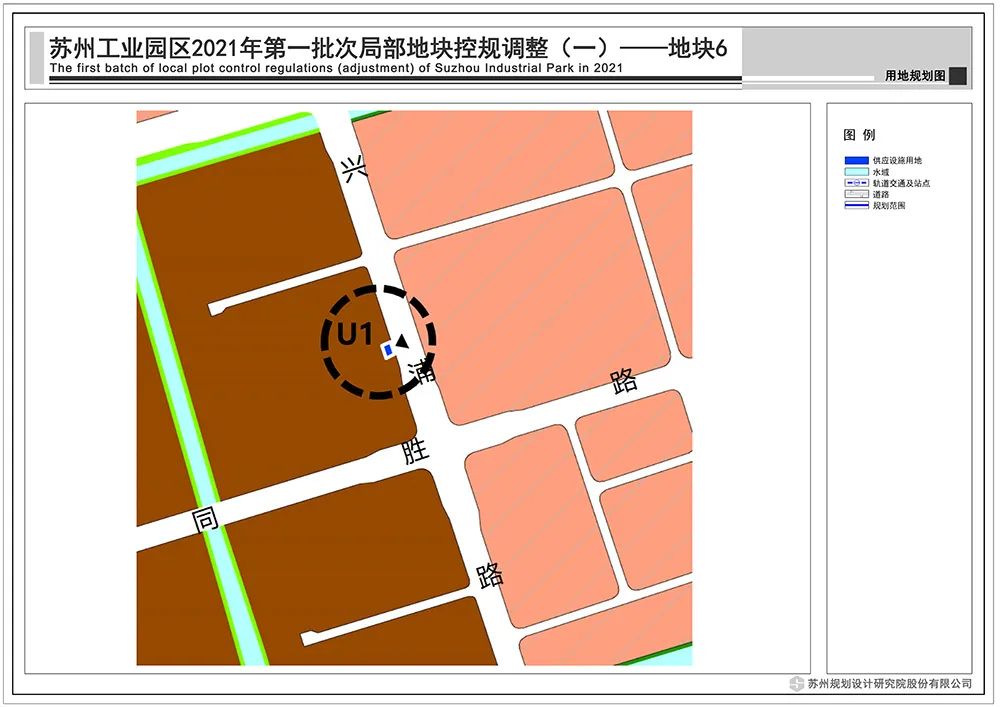The width and height of the screenshot is (1000, 707).
Task: Select the 规划范围 legend line symbol
Action: pyautogui.click(x=856, y=205)
